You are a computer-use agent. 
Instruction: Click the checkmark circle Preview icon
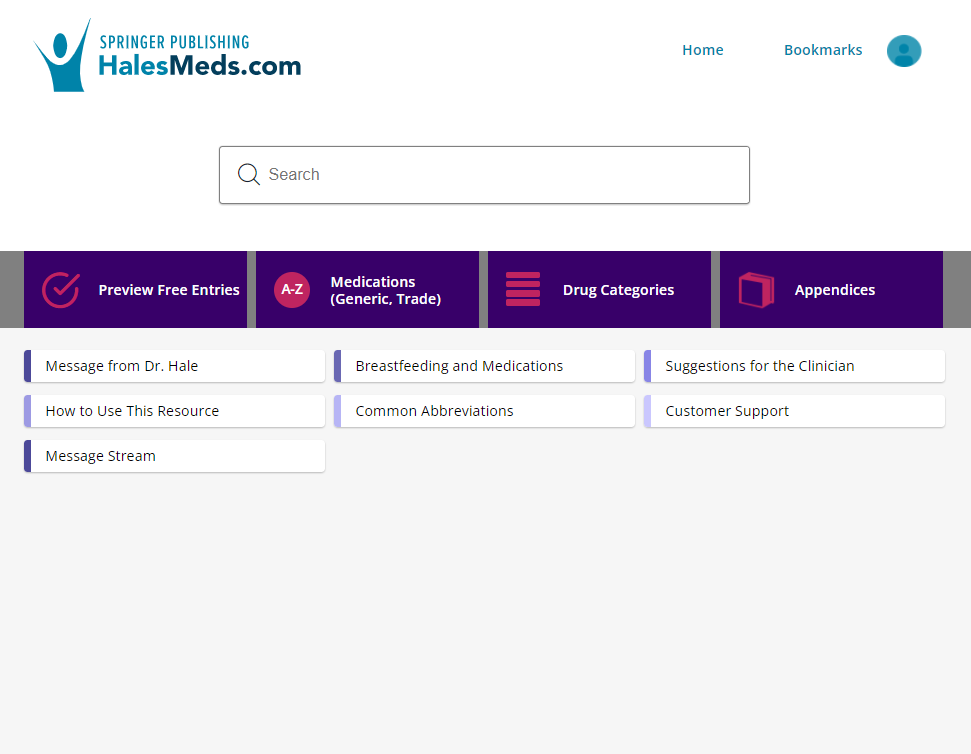tap(61, 290)
